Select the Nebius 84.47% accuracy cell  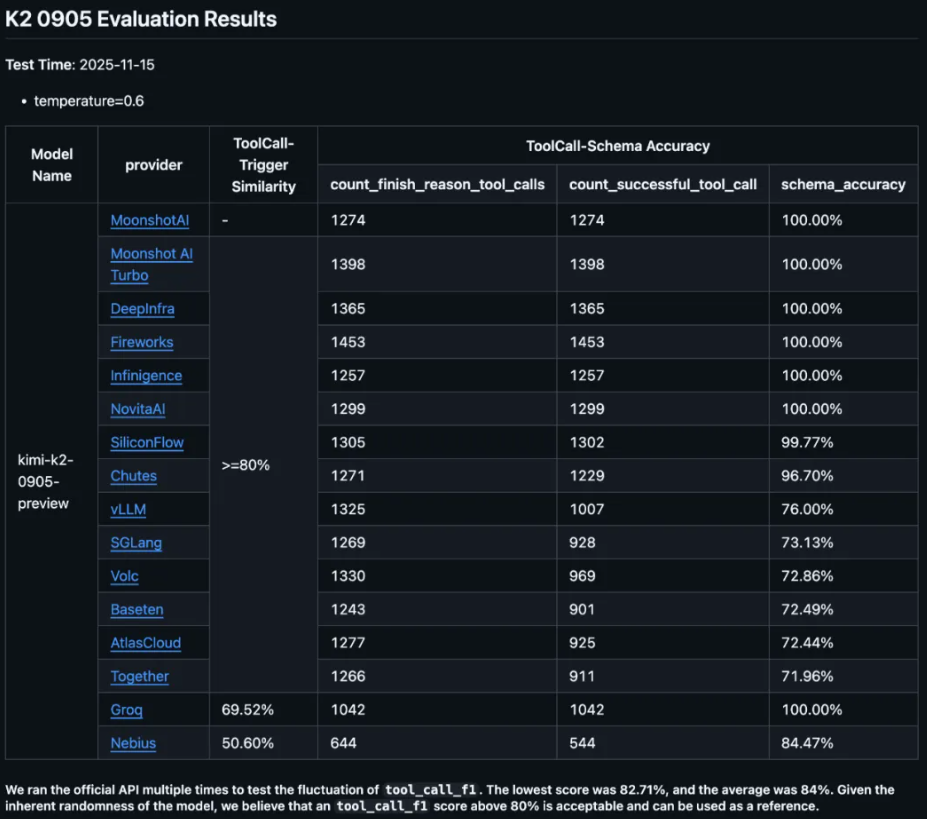click(x=843, y=743)
